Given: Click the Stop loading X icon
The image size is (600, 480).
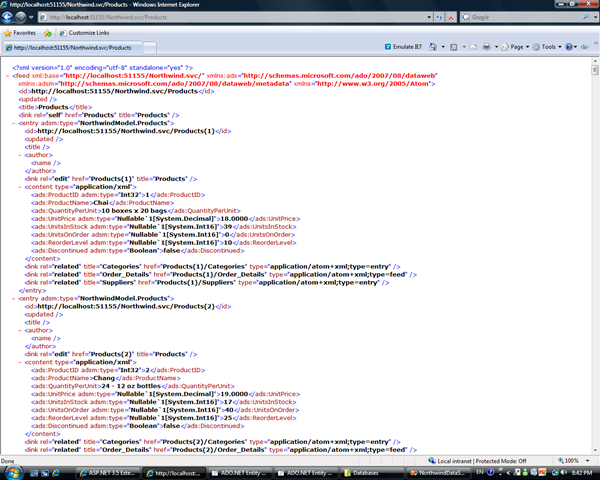Looking at the screenshot, I should click(451, 17).
